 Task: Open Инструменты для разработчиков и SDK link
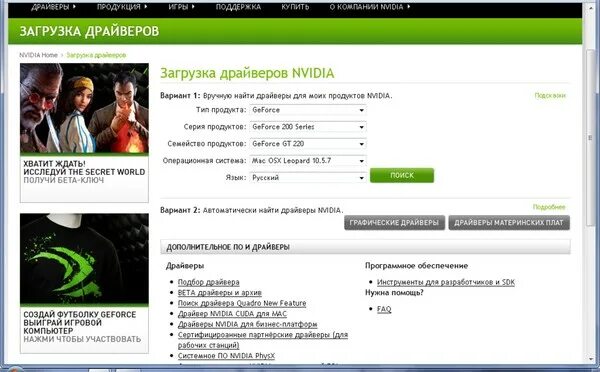[446, 282]
